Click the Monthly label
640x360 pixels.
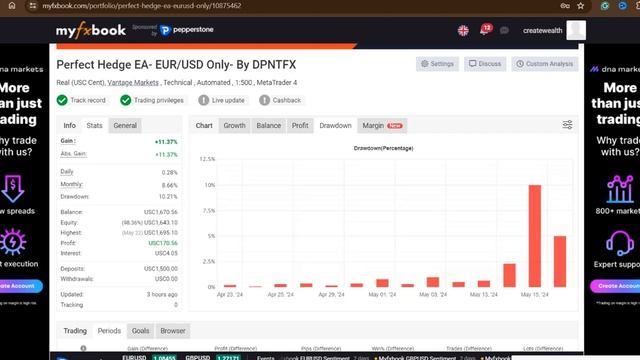(71, 184)
